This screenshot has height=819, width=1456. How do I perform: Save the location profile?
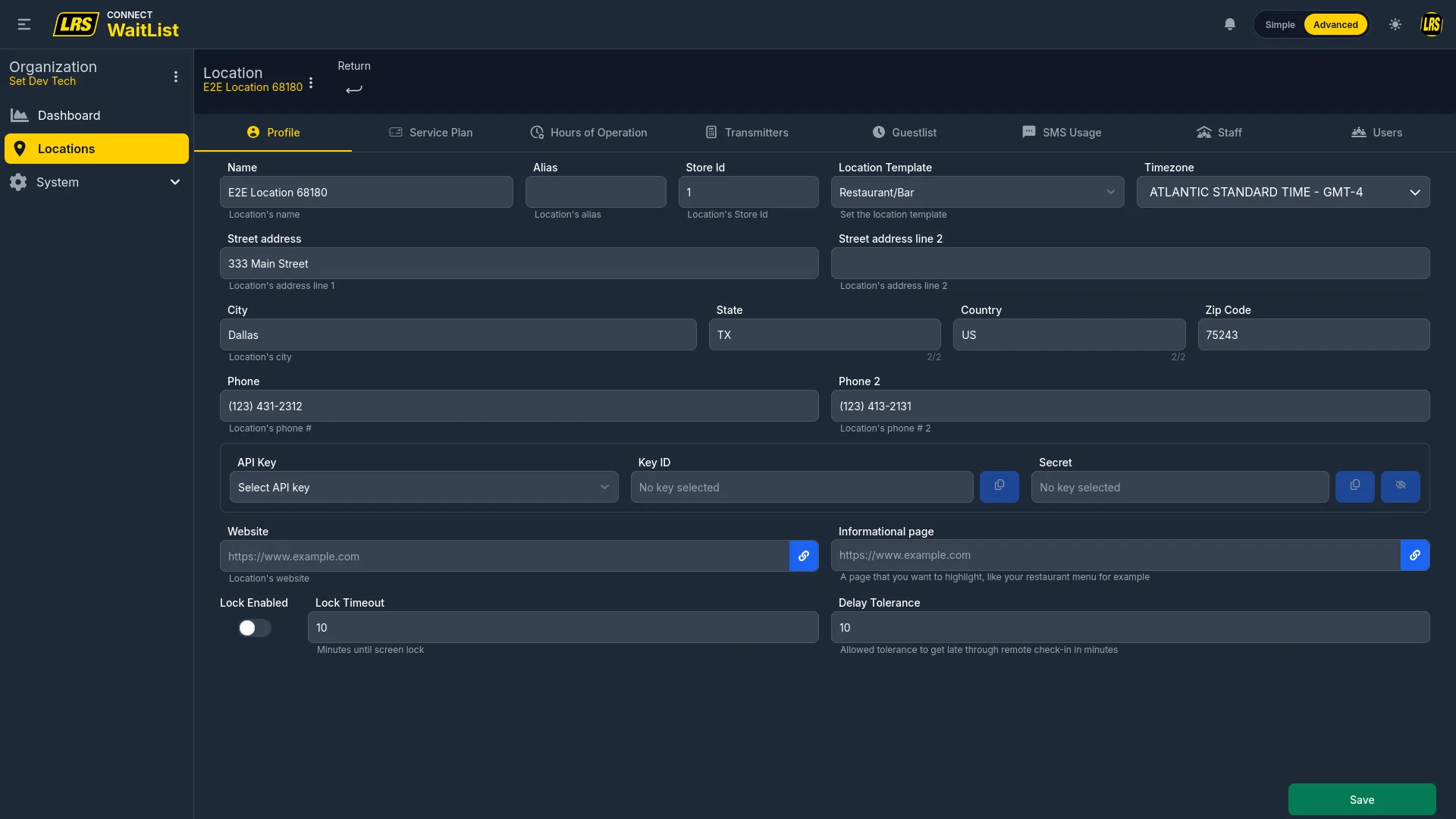1362,799
